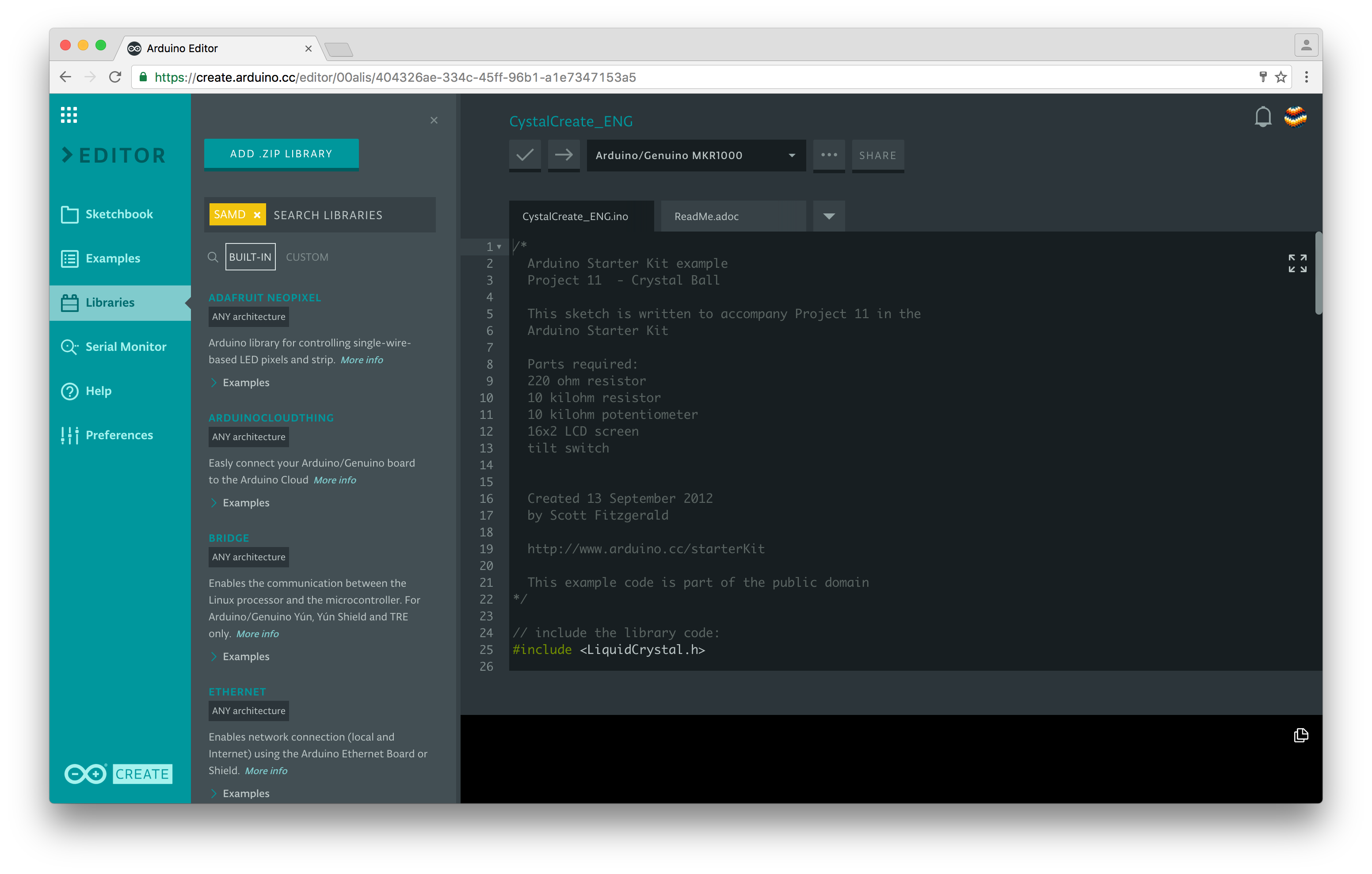Click the upload arrow toolbar icon
The width and height of the screenshot is (1372, 874).
click(563, 155)
